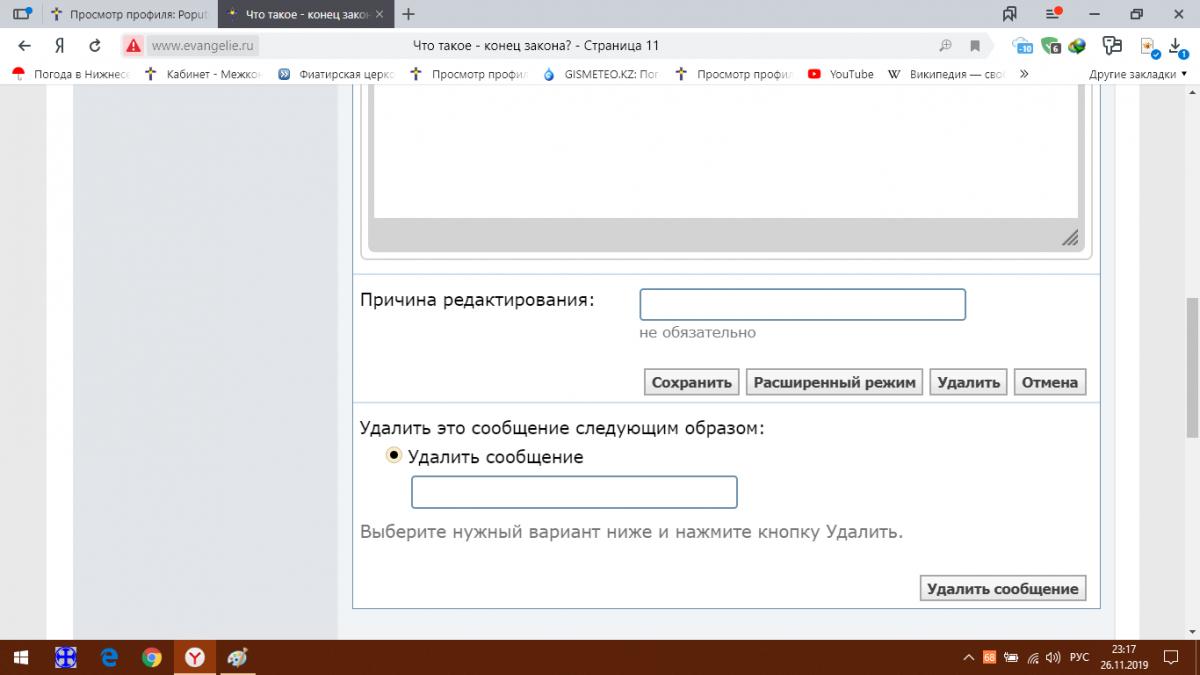Select the 'Удалить сообщение' radio button

click(x=394, y=455)
